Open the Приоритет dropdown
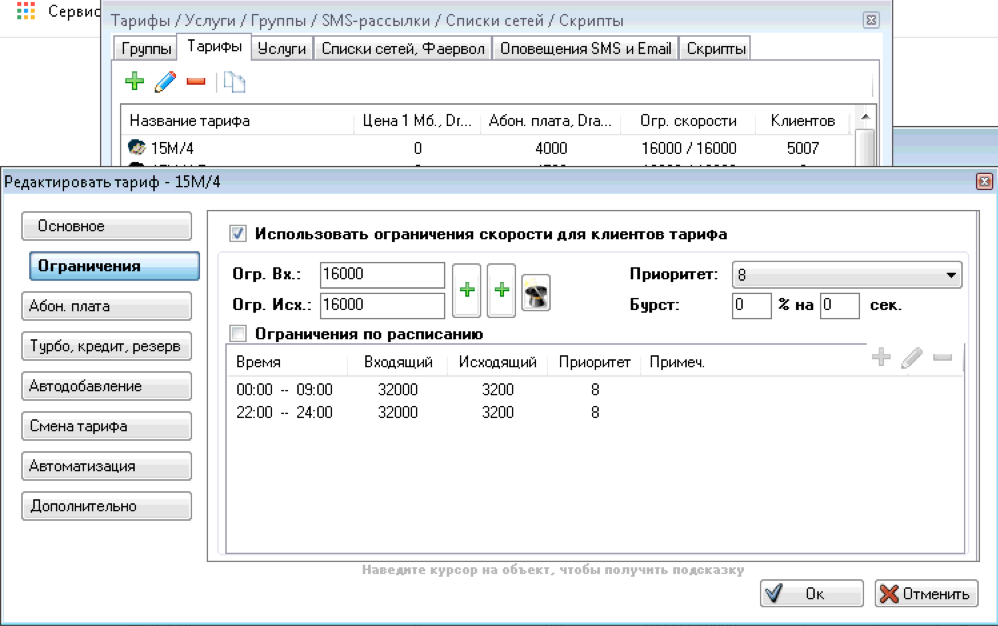Viewport: 998px width, 626px height. coord(847,275)
